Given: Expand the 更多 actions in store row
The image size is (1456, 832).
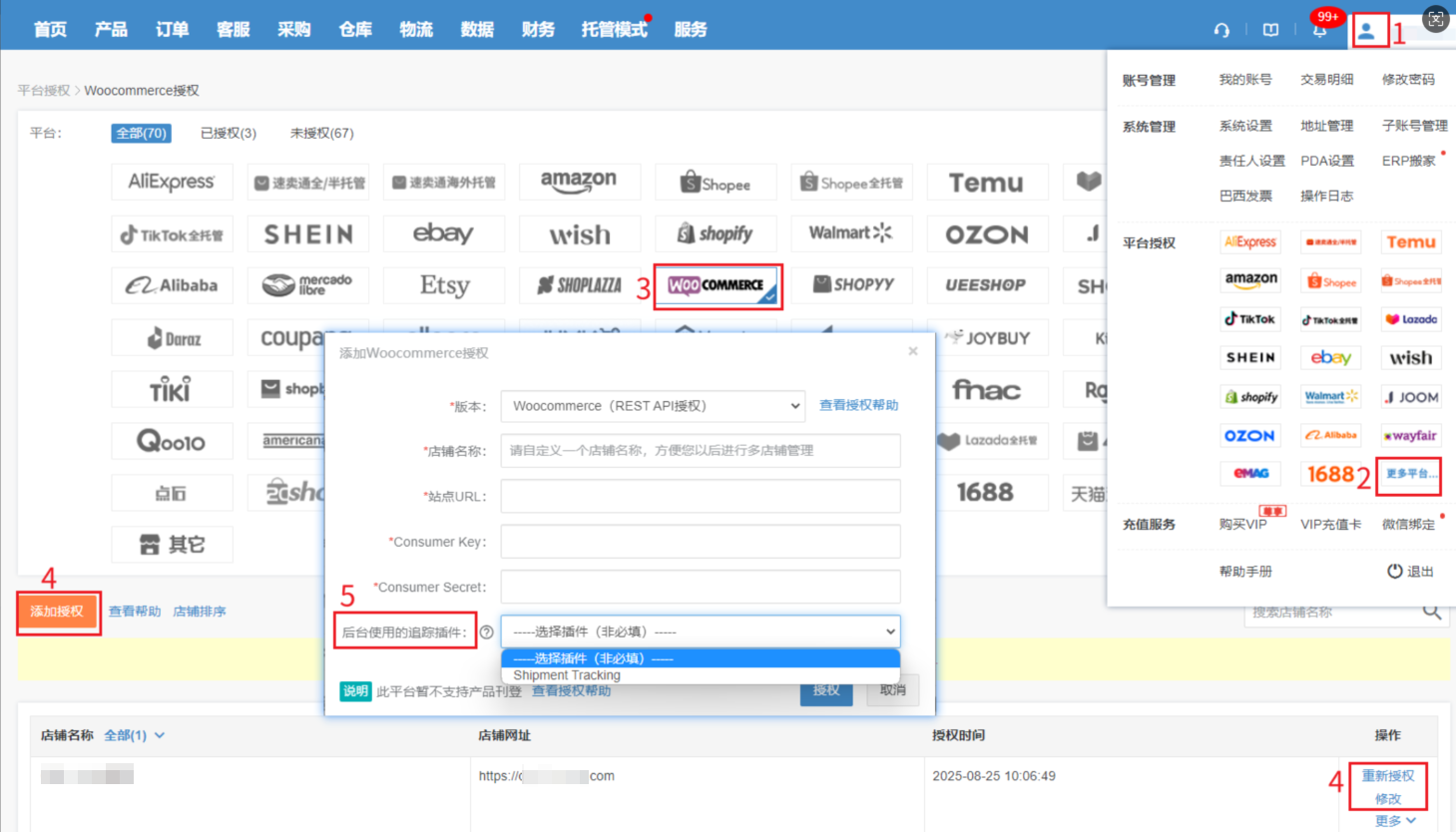Looking at the screenshot, I should pyautogui.click(x=1394, y=820).
